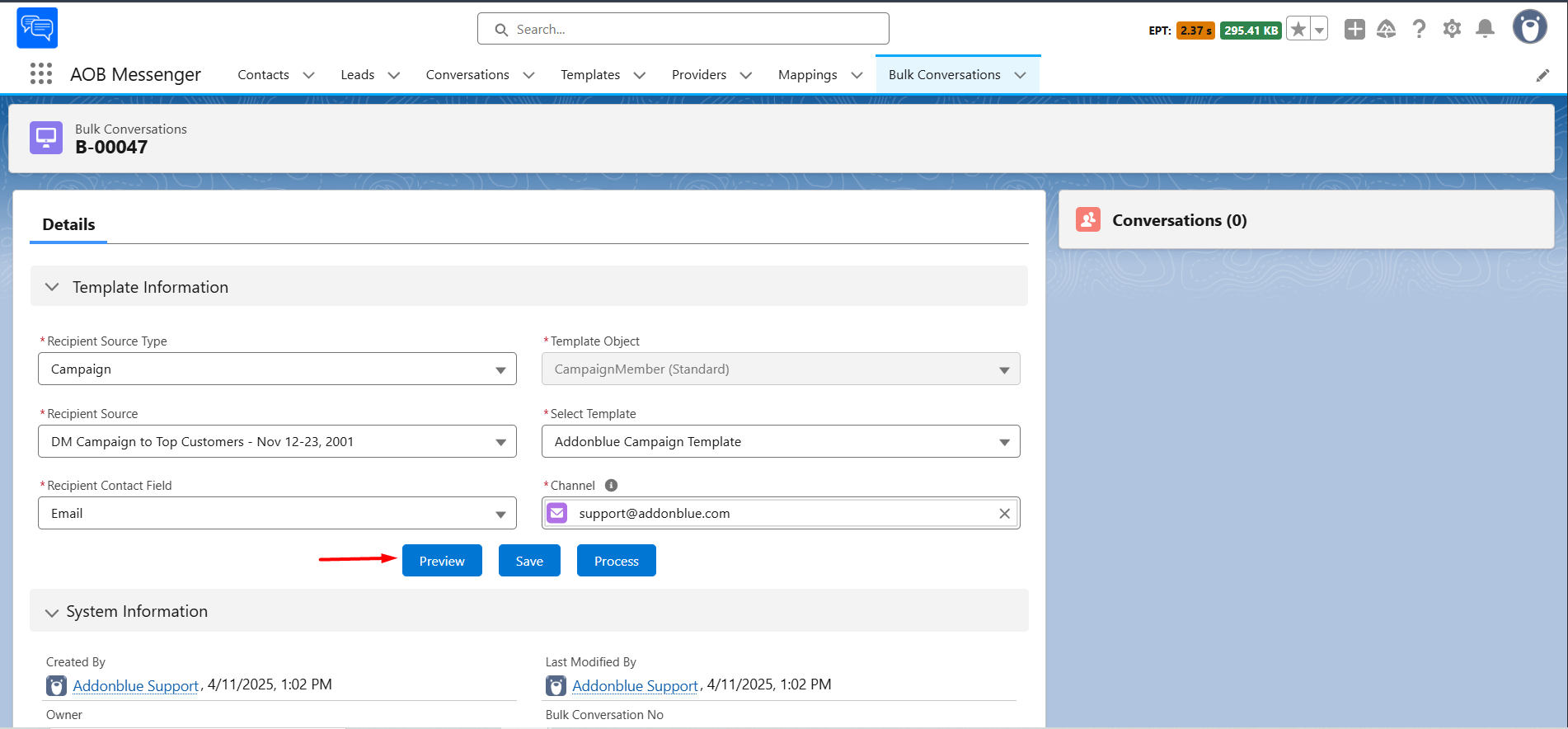Open the App Launcher grid

(x=41, y=74)
